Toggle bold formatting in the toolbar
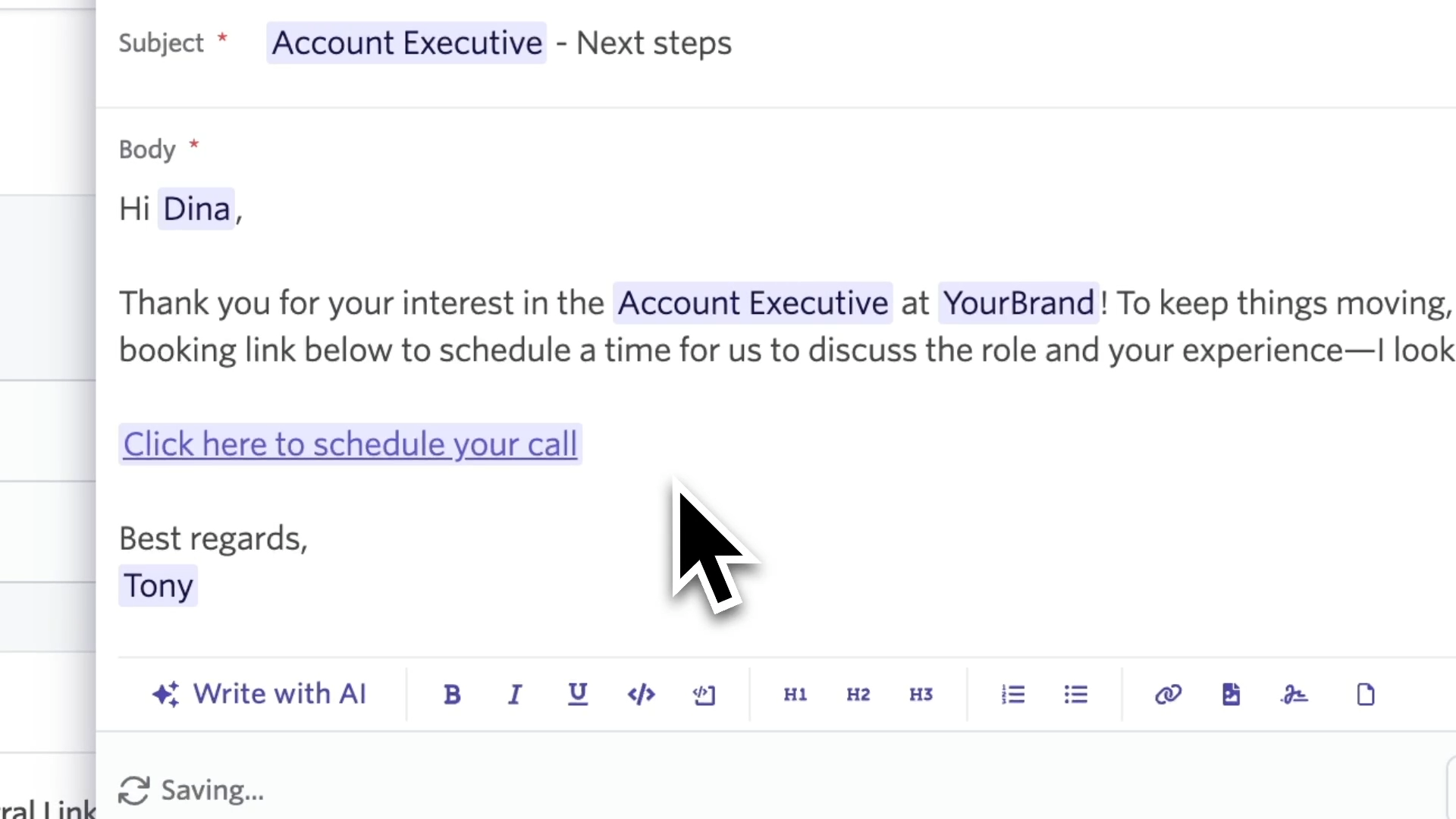Screen dimensions: 1456x819 452,695
